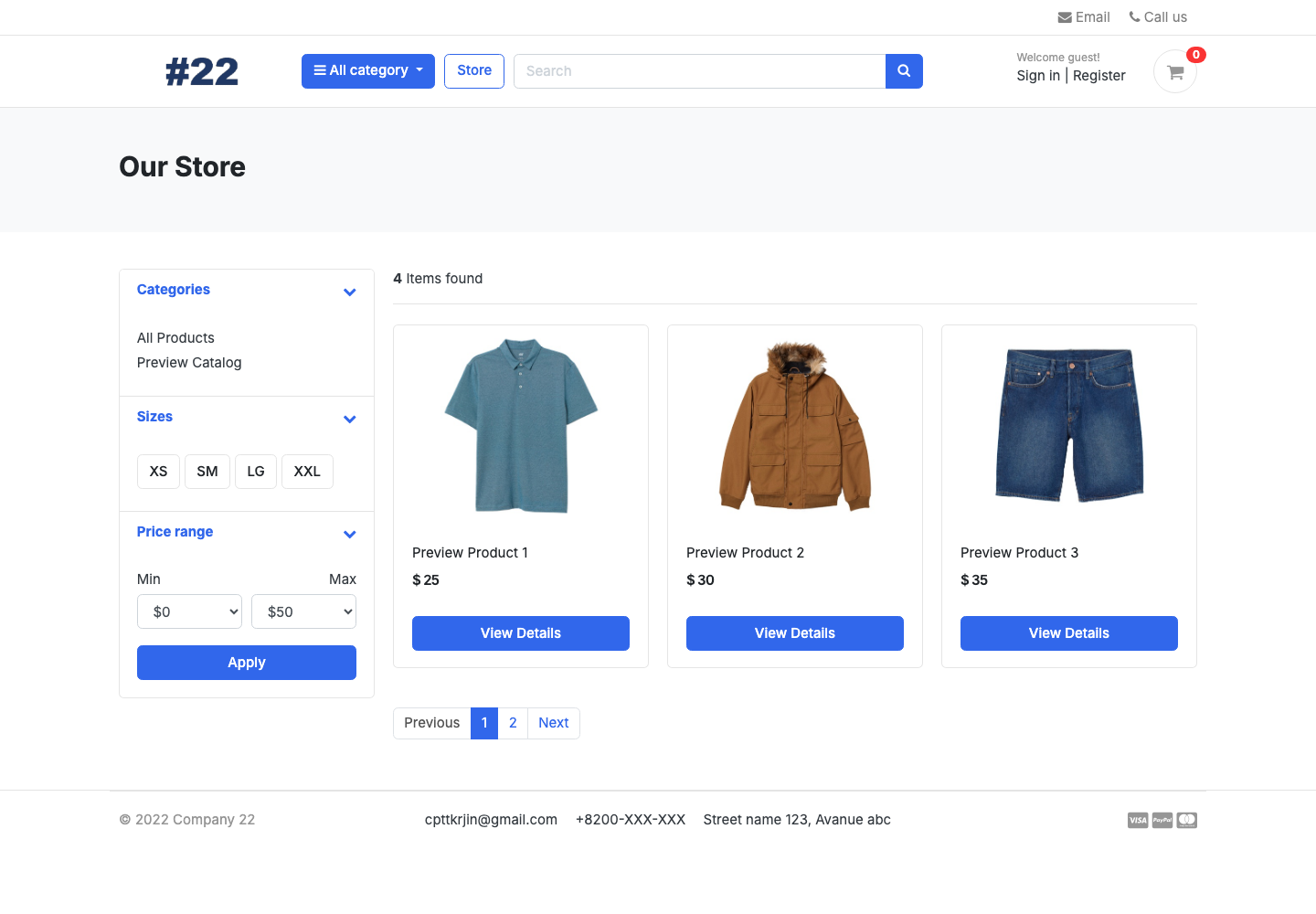Viewport: 1316px width, 914px height.
Task: Open the Min price $0 dropdown
Action: pyautogui.click(x=189, y=611)
